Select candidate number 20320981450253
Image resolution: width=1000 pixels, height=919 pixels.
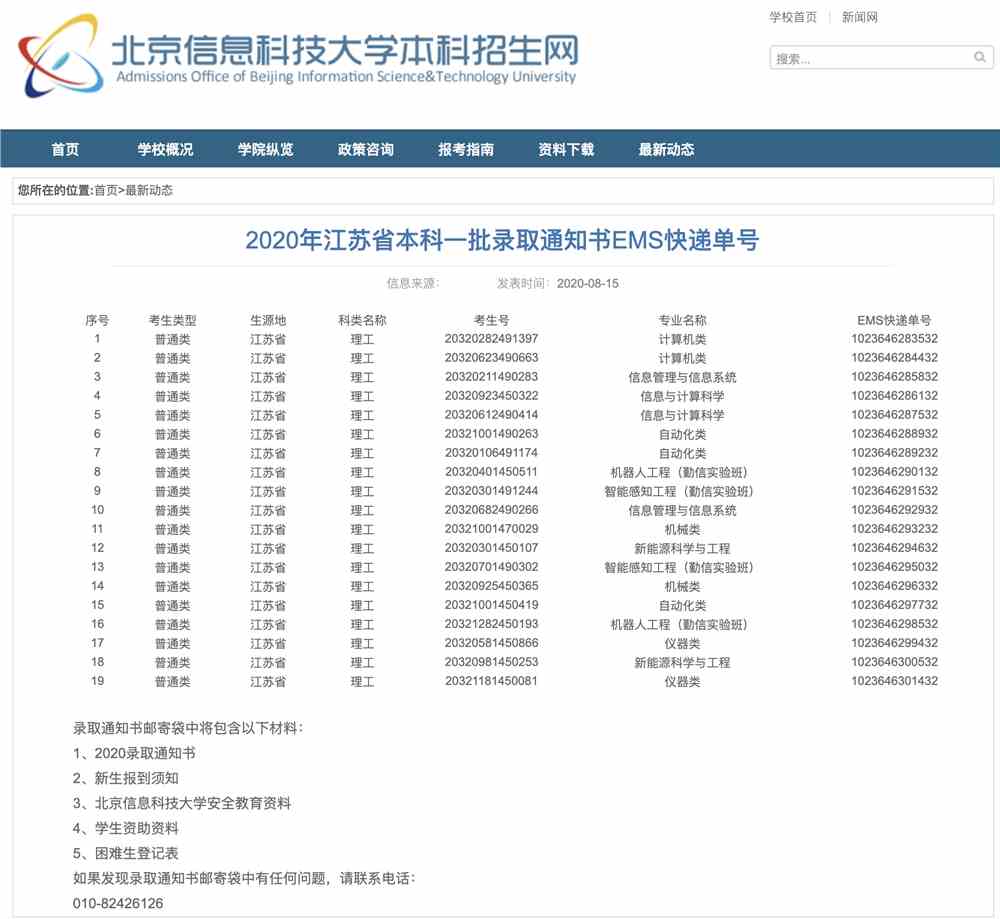pyautogui.click(x=491, y=662)
